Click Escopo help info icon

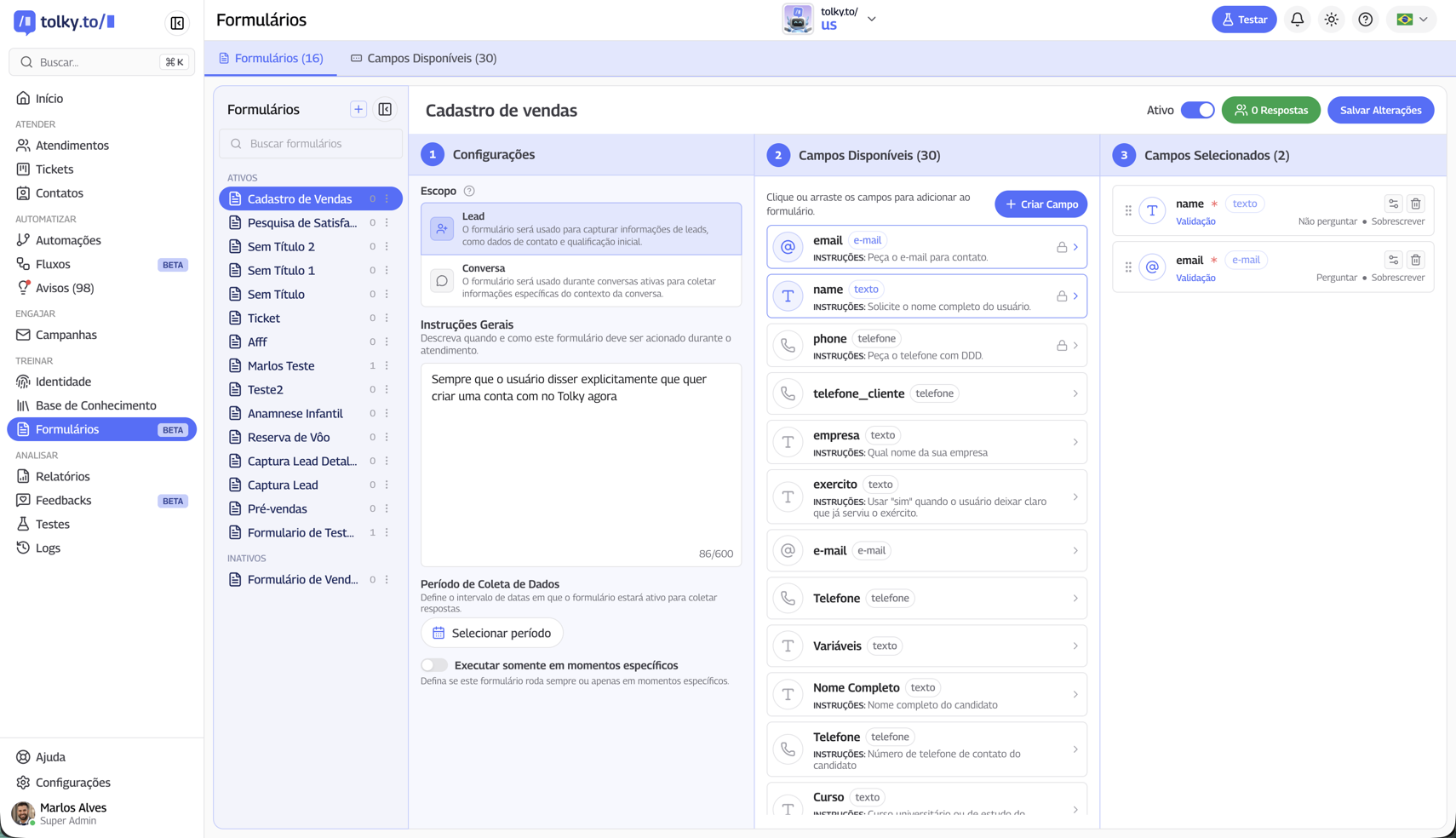[x=469, y=191]
